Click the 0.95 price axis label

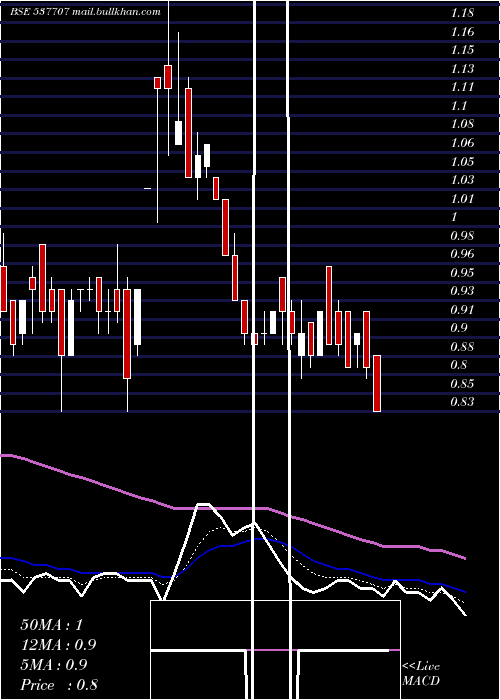462,272
